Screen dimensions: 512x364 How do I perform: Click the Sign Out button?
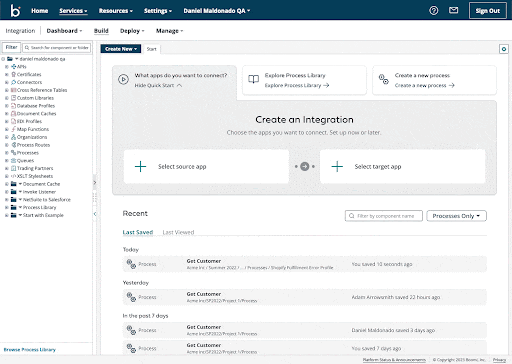pos(487,11)
